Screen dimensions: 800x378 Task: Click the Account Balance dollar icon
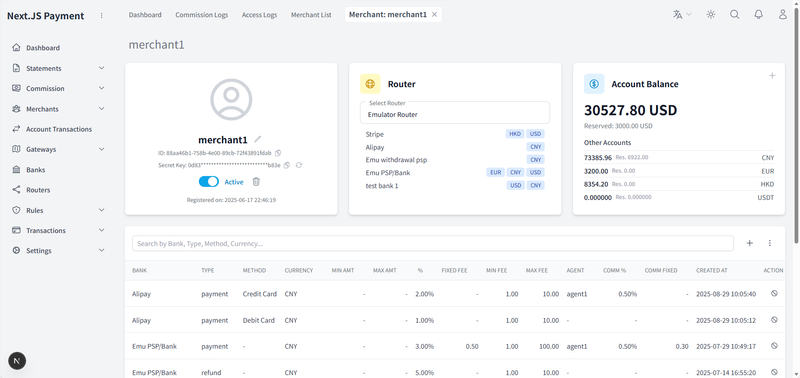[594, 84]
